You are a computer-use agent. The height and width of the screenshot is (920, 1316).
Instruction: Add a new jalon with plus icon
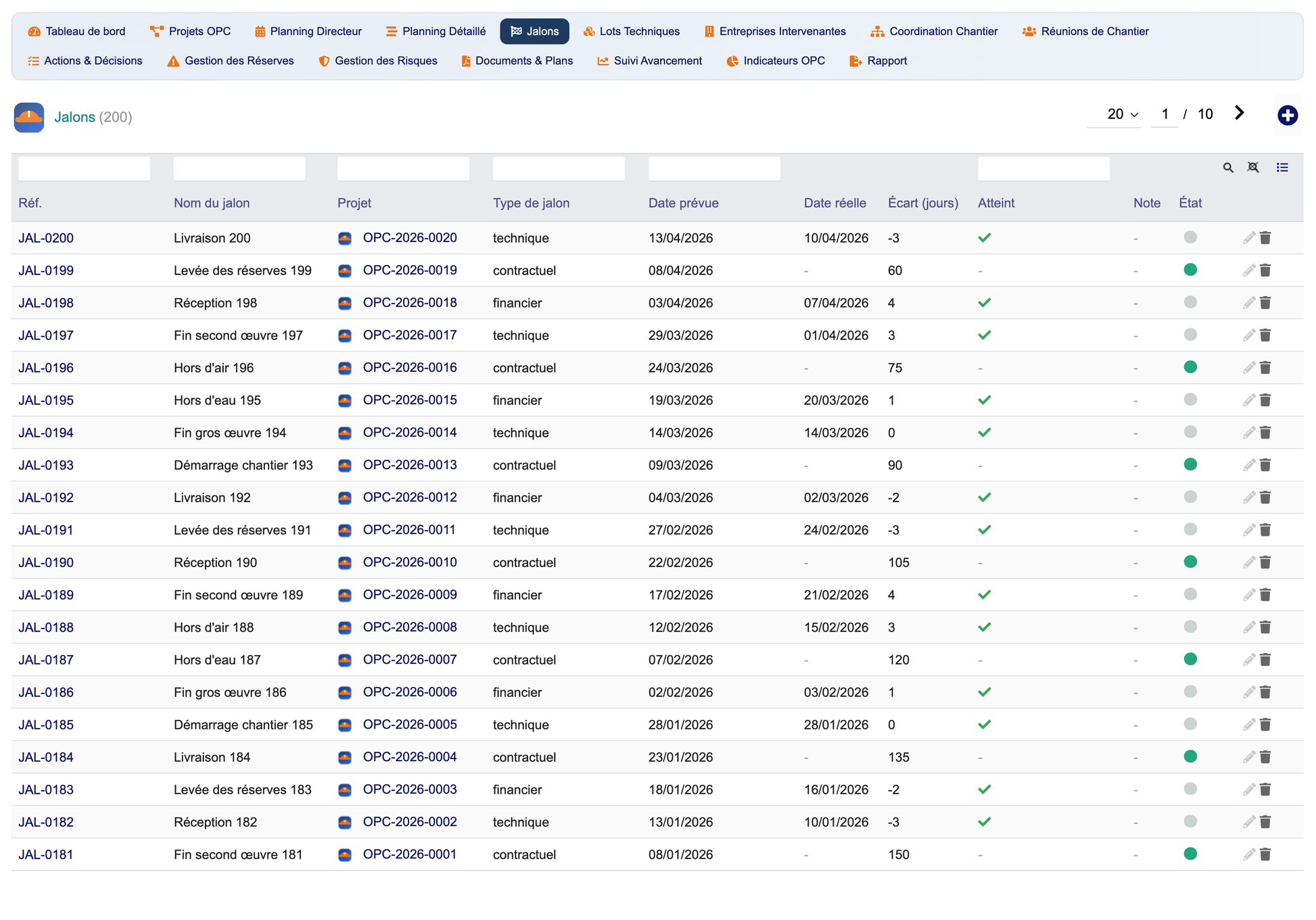click(x=1287, y=116)
